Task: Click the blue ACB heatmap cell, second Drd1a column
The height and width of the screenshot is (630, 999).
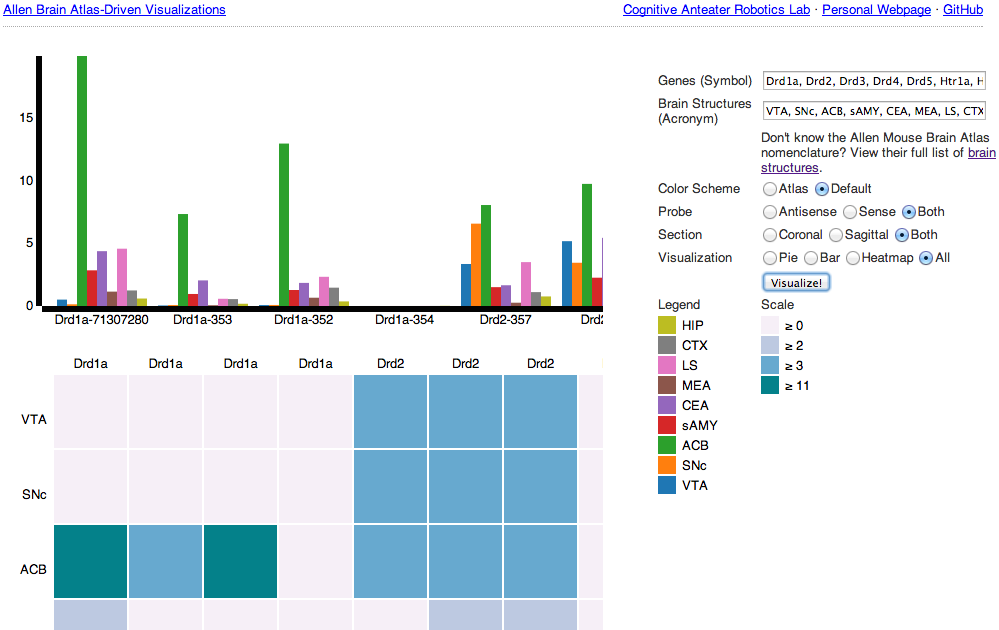Action: point(166,561)
